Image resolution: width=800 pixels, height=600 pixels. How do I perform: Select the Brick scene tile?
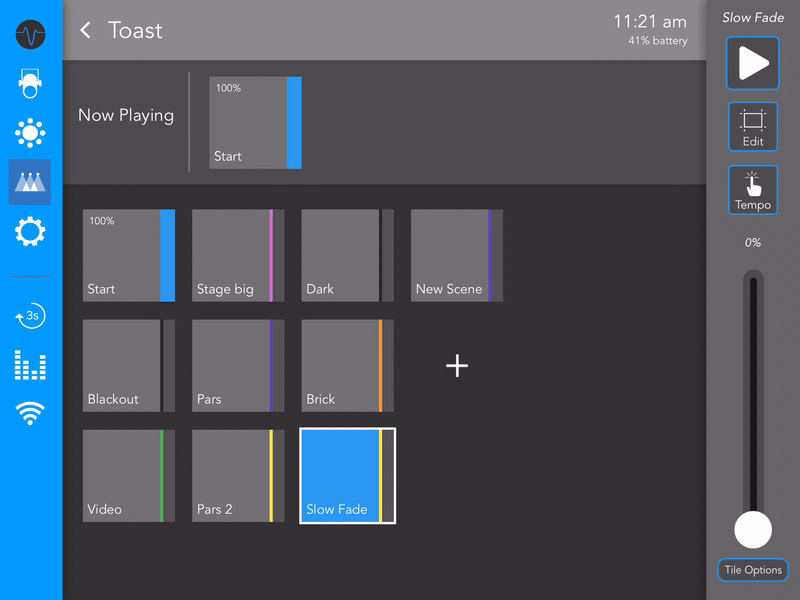pyautogui.click(x=347, y=365)
